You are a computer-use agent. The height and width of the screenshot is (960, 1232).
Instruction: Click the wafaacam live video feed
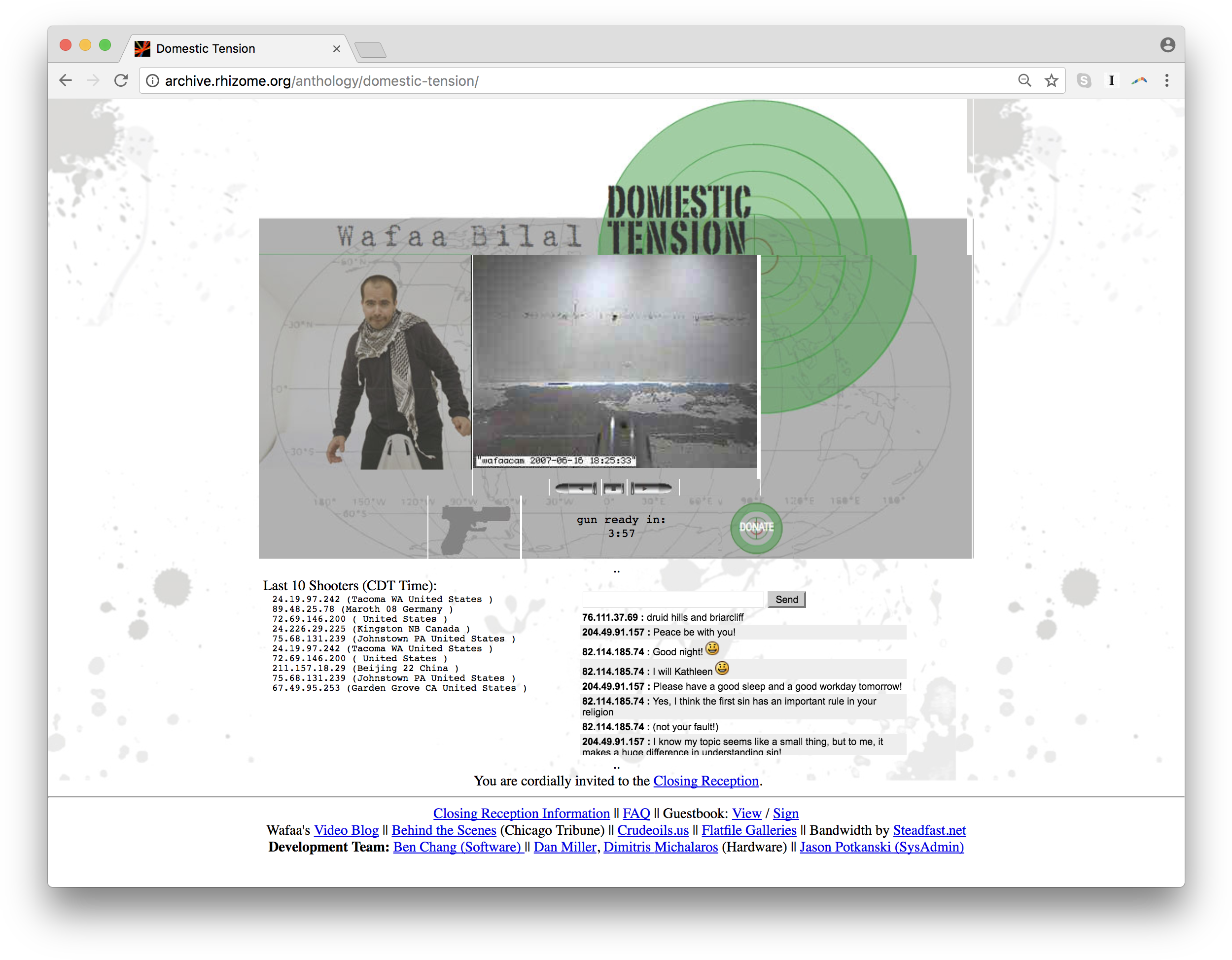pos(614,361)
